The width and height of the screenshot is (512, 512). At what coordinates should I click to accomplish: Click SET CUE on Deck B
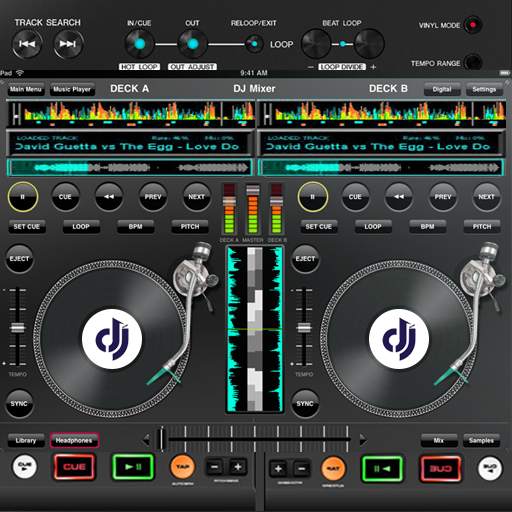(x=319, y=227)
